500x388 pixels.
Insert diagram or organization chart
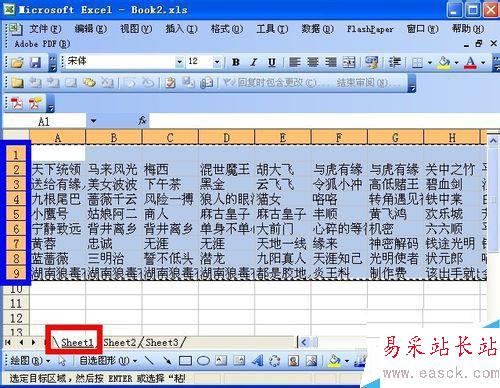point(275,361)
